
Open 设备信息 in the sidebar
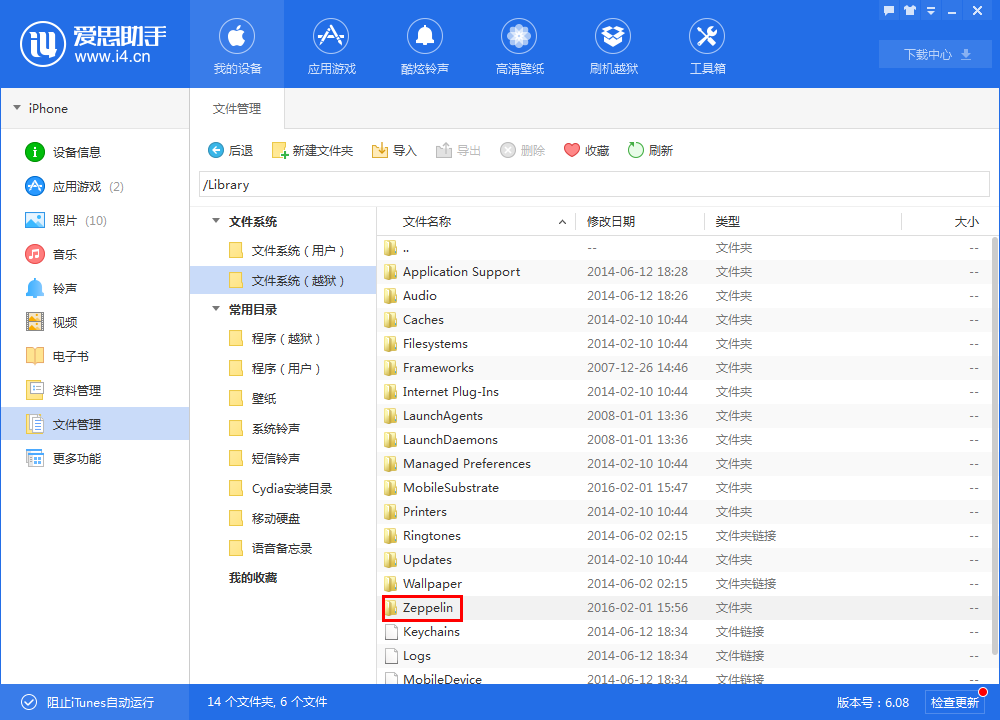coord(76,152)
